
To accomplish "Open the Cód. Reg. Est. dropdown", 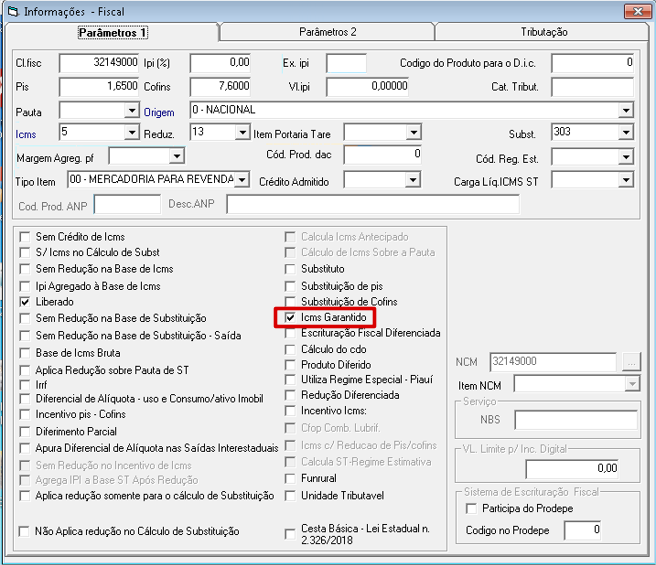I will pyautogui.click(x=626, y=157).
